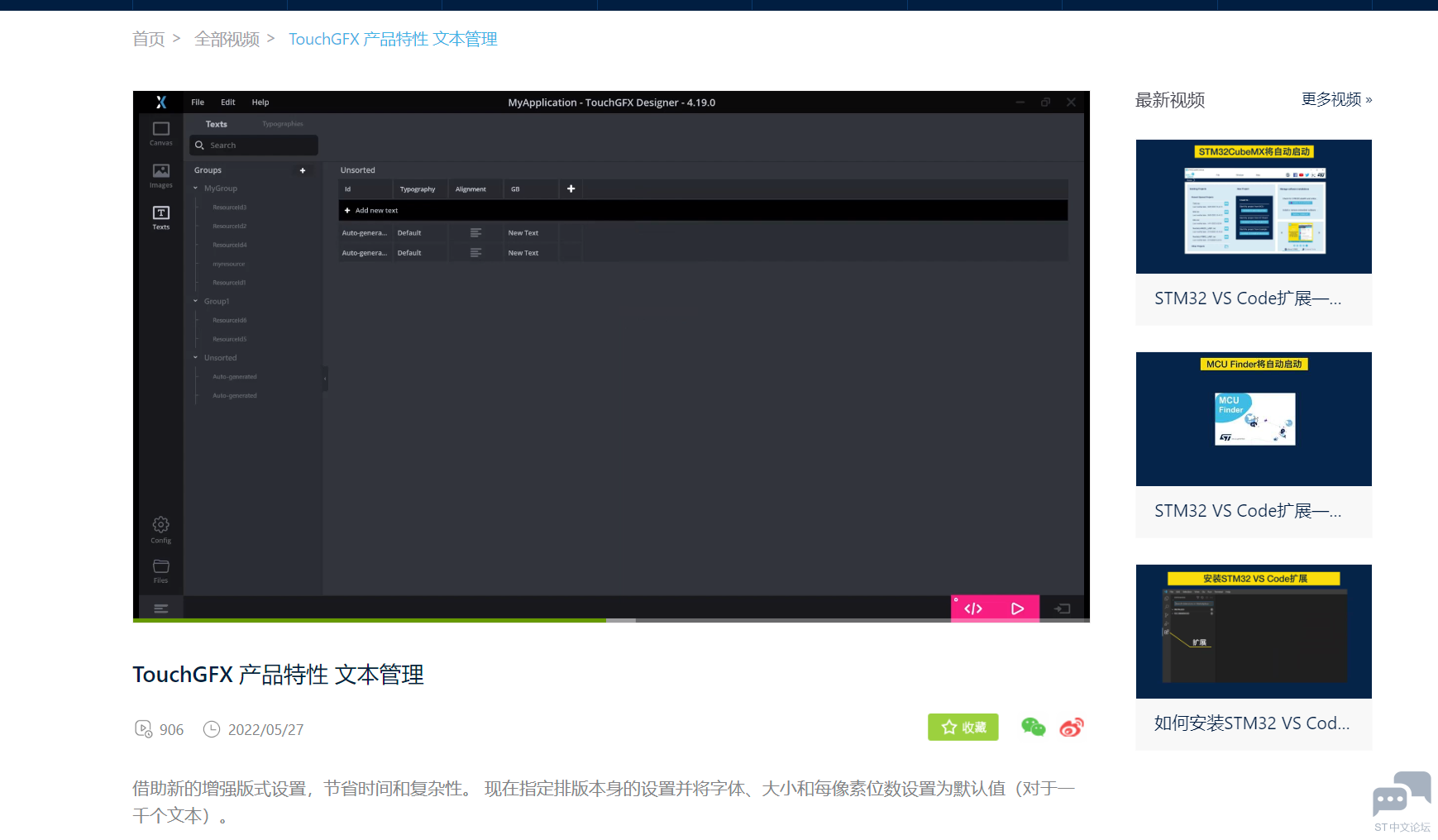Switch to the Typographies tab
Screen dimensions: 1438x840
[283, 124]
